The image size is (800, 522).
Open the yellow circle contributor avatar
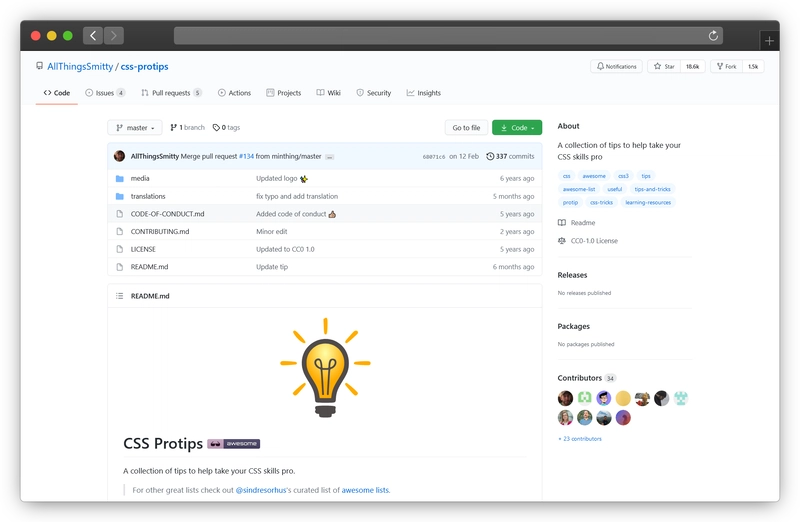coord(623,398)
